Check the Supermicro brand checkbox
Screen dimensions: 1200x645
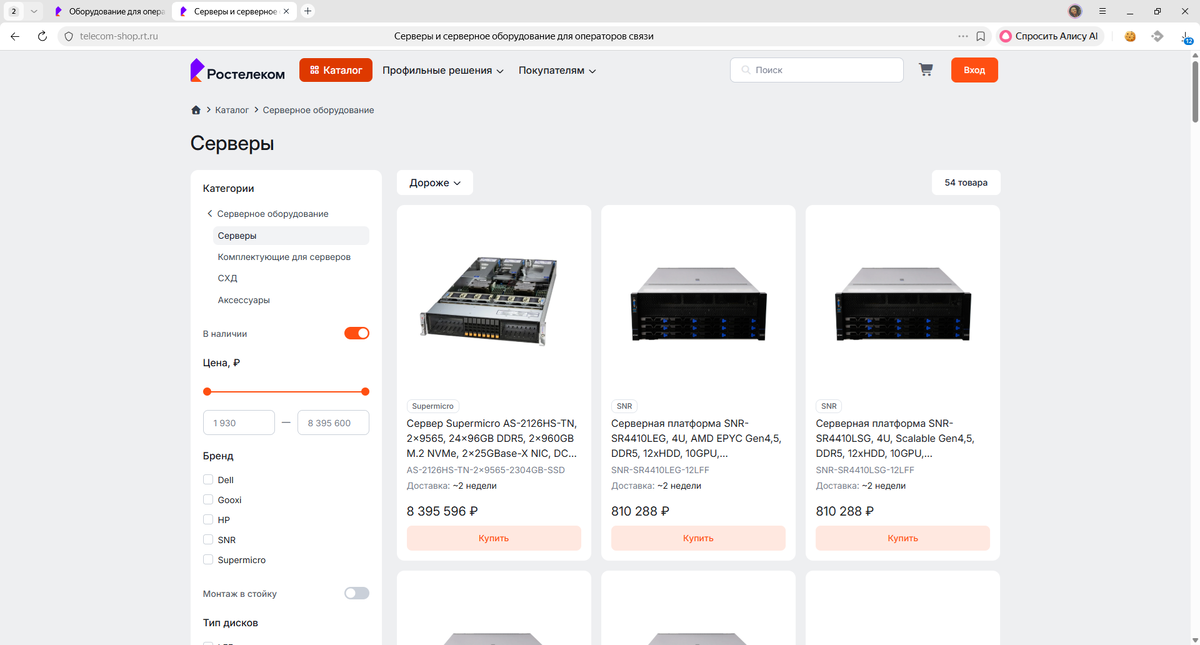coord(208,560)
